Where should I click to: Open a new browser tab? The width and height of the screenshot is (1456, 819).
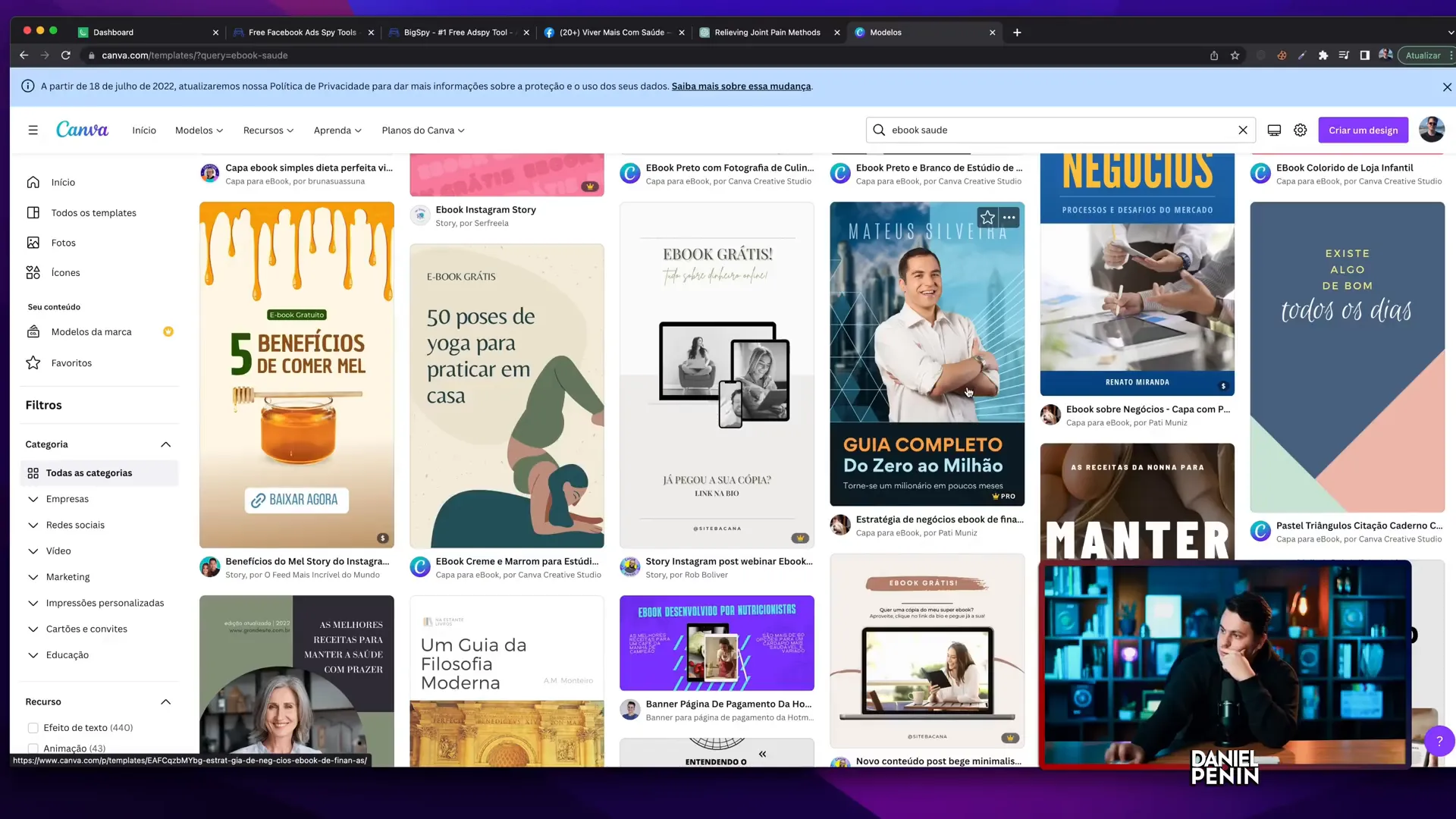(1017, 33)
